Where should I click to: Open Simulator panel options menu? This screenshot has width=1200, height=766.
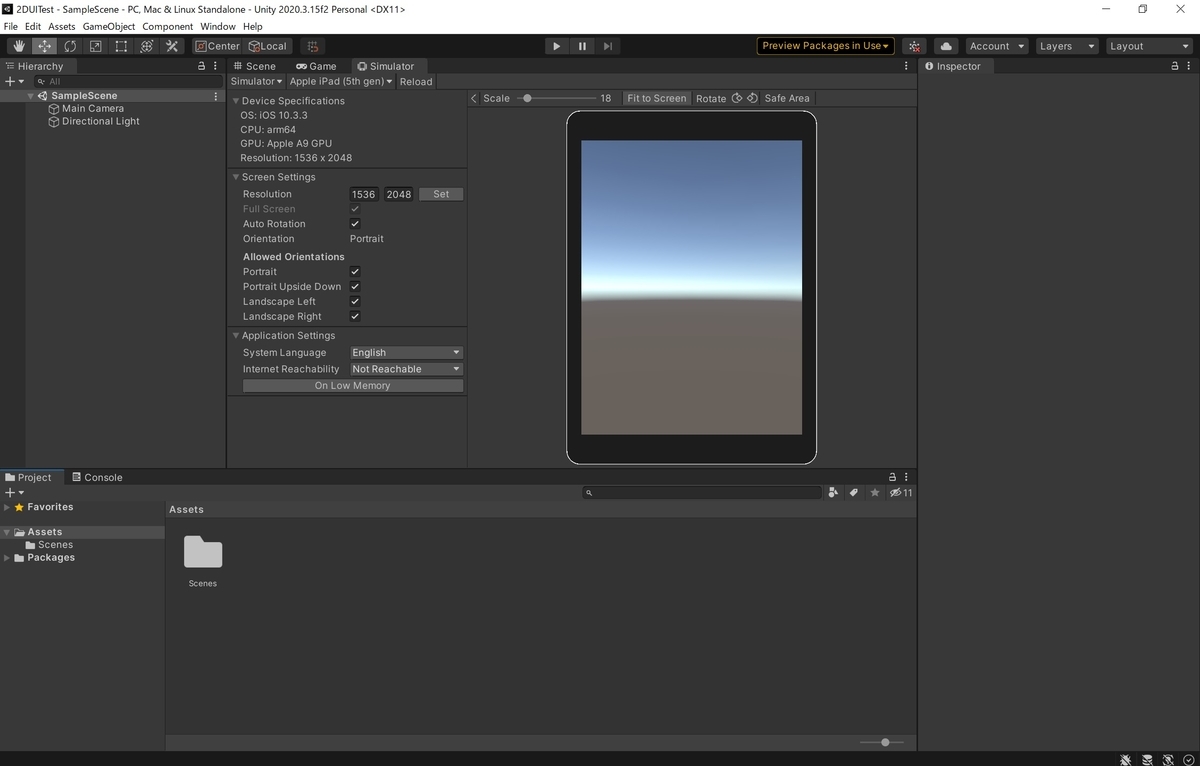point(906,66)
